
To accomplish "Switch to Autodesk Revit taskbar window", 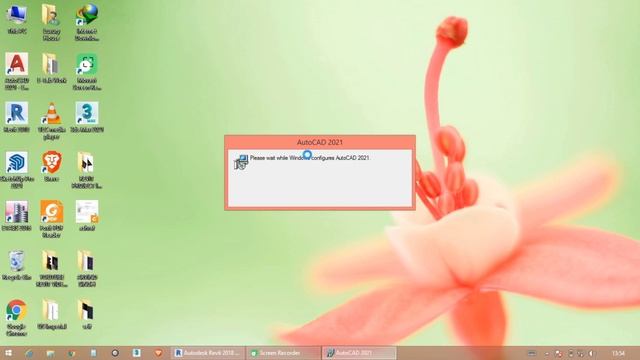I will click(208, 353).
